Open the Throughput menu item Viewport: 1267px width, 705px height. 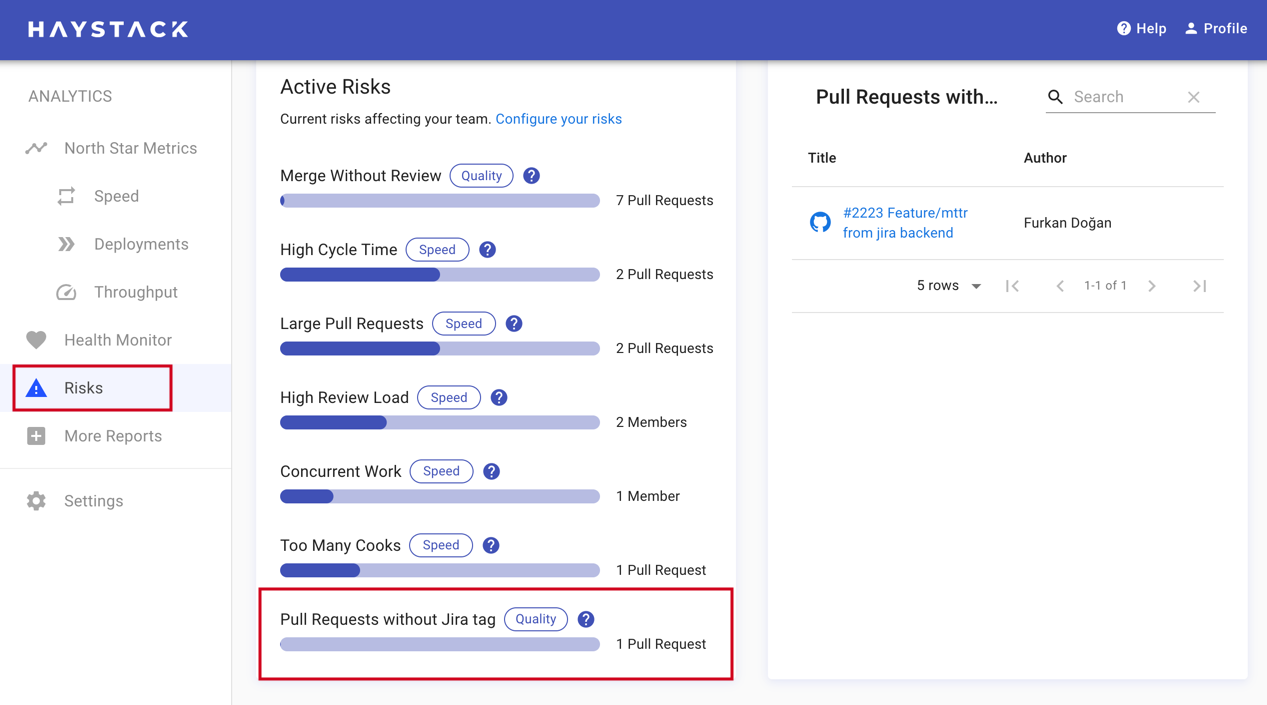[x=116, y=292]
